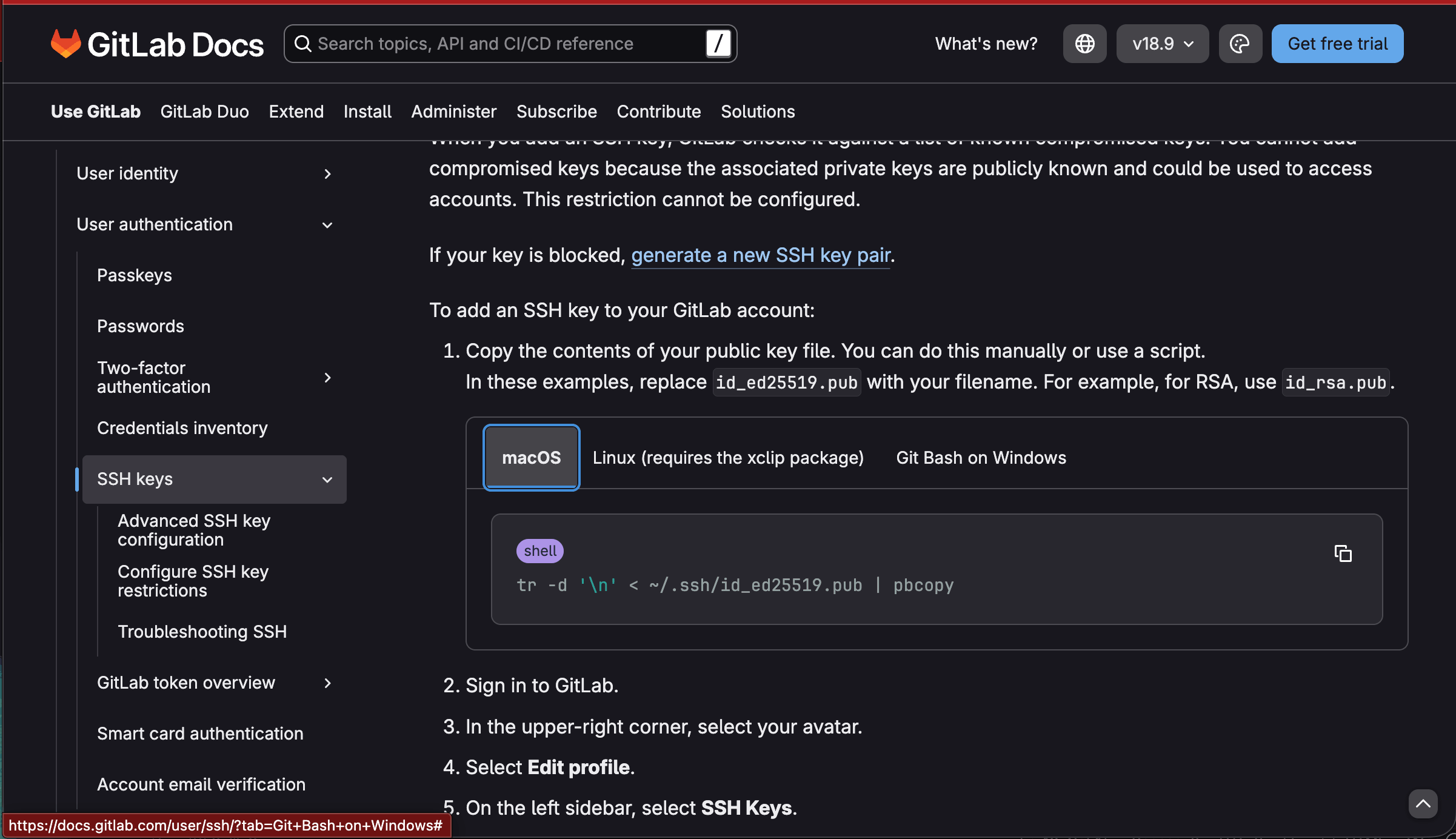Image resolution: width=1456 pixels, height=839 pixels.
Task: Open the language globe selector
Action: pos(1084,44)
